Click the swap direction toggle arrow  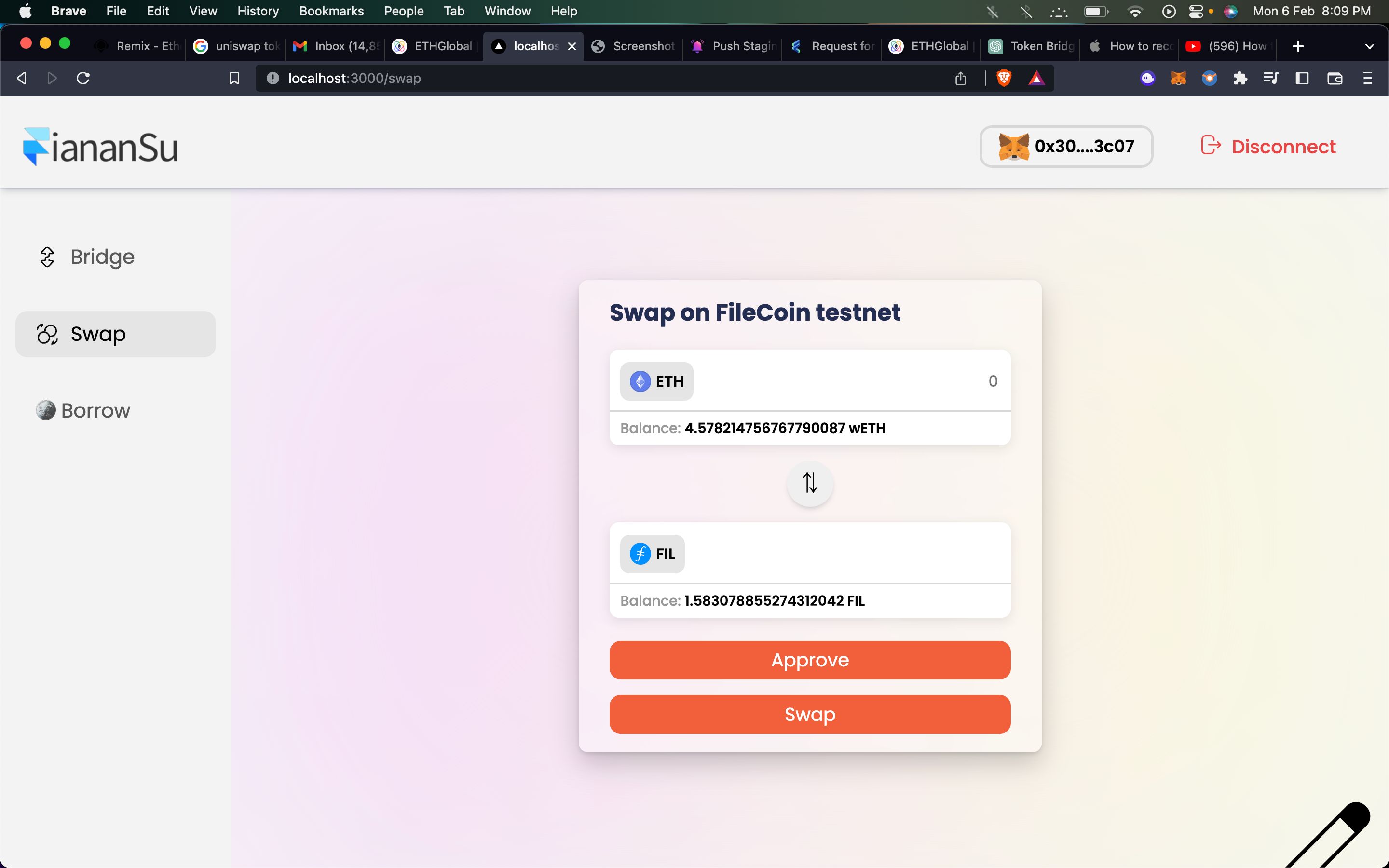810,483
